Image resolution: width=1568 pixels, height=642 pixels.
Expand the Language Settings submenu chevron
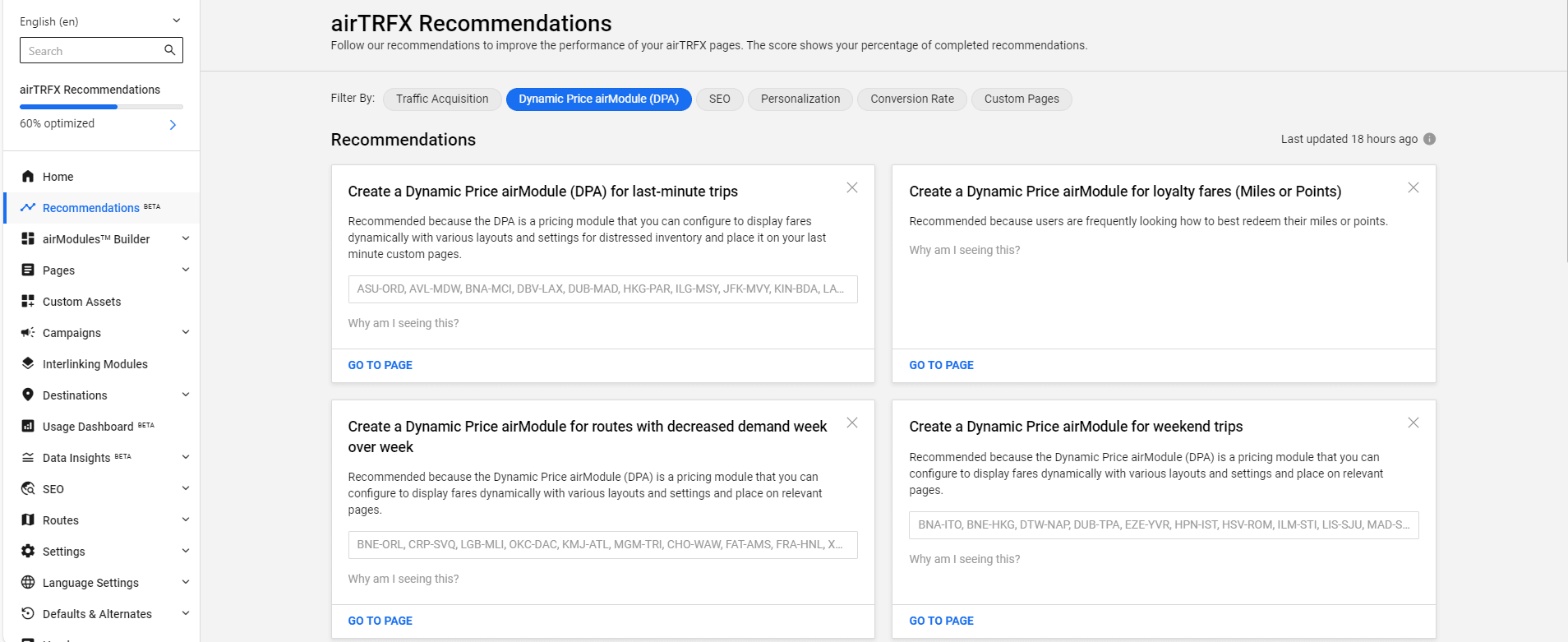(x=186, y=582)
